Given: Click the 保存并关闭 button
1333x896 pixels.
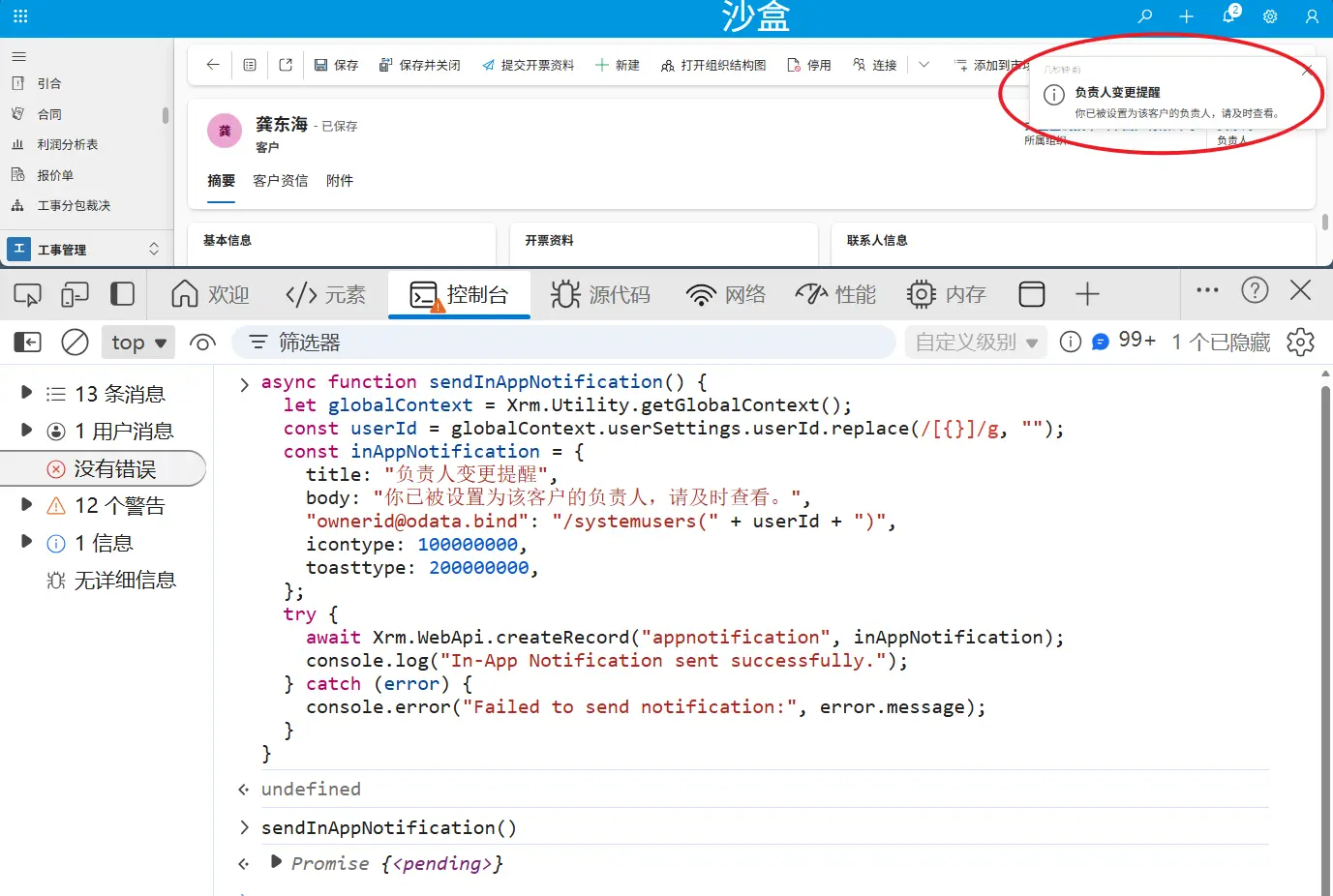Looking at the screenshot, I should click(x=419, y=64).
